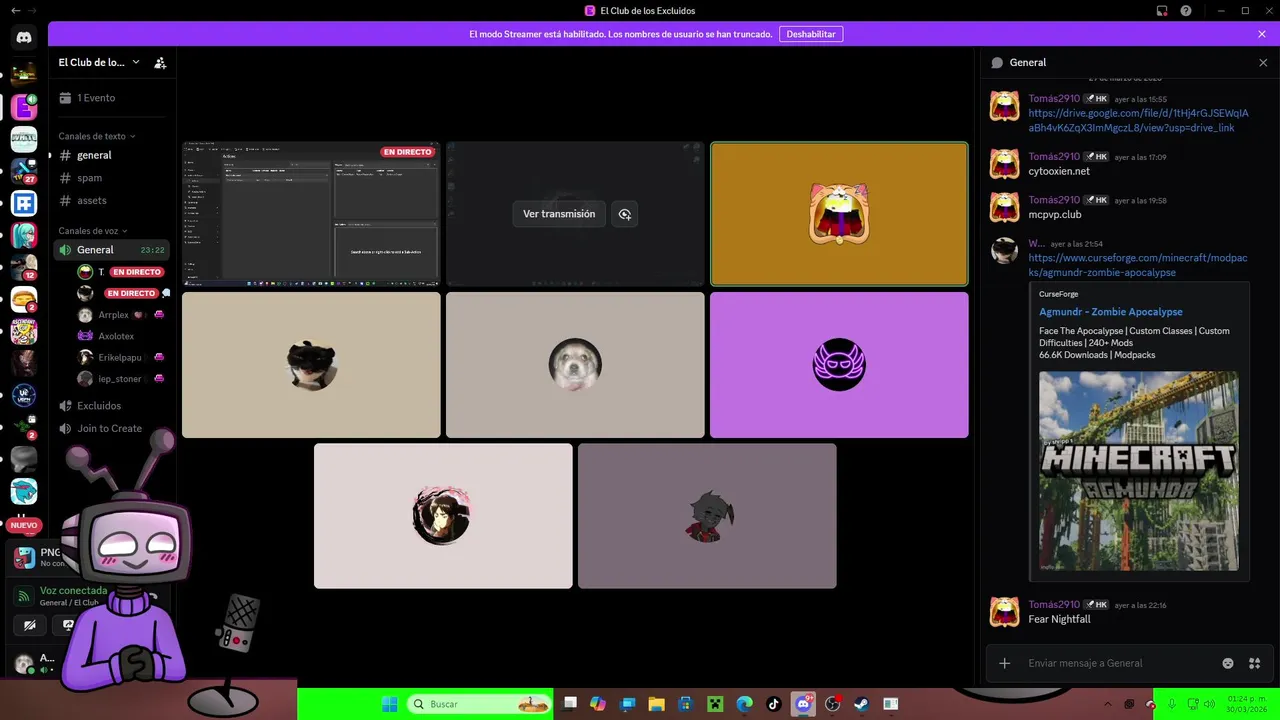Select the white puppy avatar tile
The width and height of the screenshot is (1280, 720).
[575, 365]
